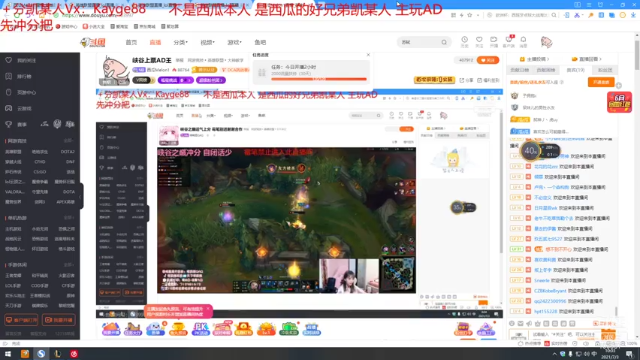Open 云游戏 gamepad icon in sidebar
The width and height of the screenshot is (640, 360).
coord(9,108)
